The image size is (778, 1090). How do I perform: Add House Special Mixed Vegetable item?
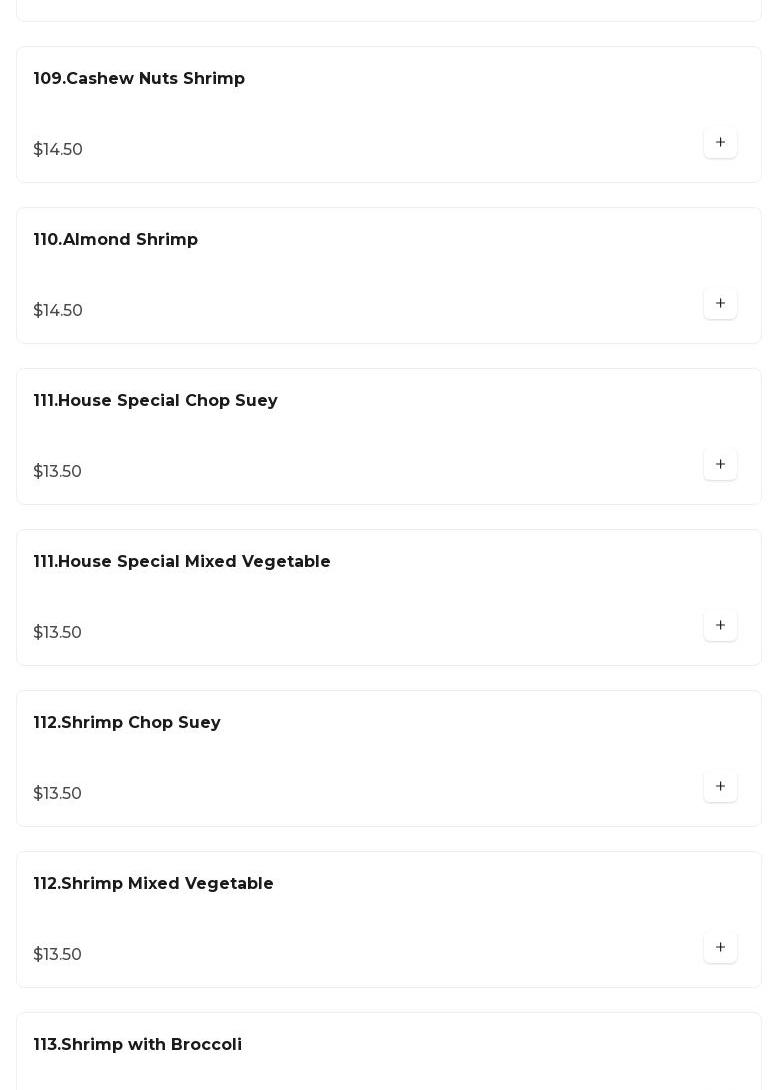coord(720,626)
